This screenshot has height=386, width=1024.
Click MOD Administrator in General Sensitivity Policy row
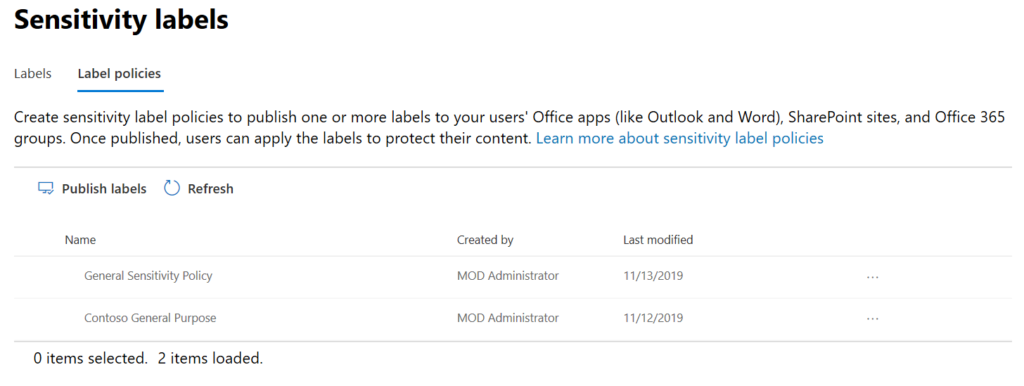[x=507, y=276]
